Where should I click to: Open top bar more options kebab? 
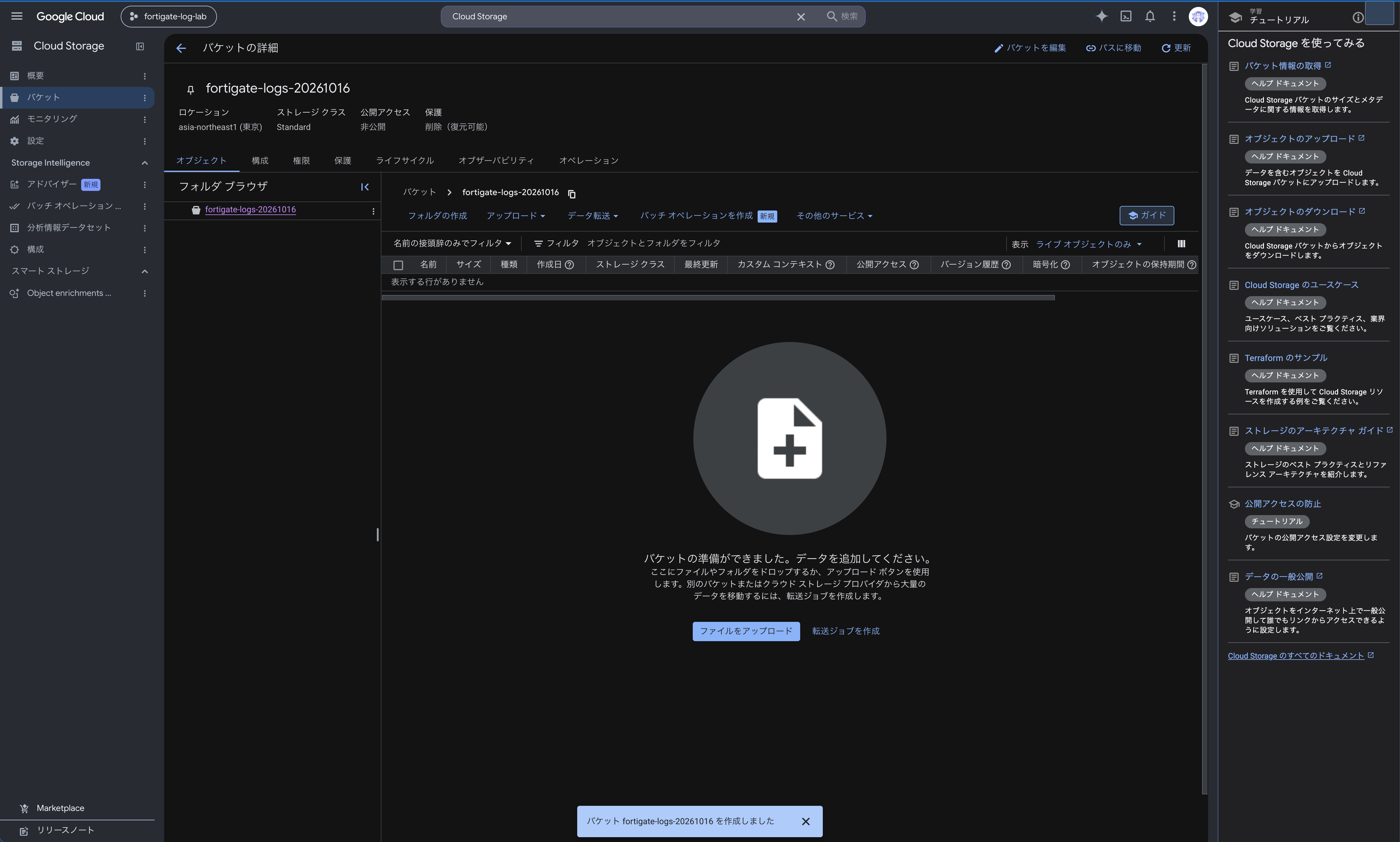(x=1174, y=17)
